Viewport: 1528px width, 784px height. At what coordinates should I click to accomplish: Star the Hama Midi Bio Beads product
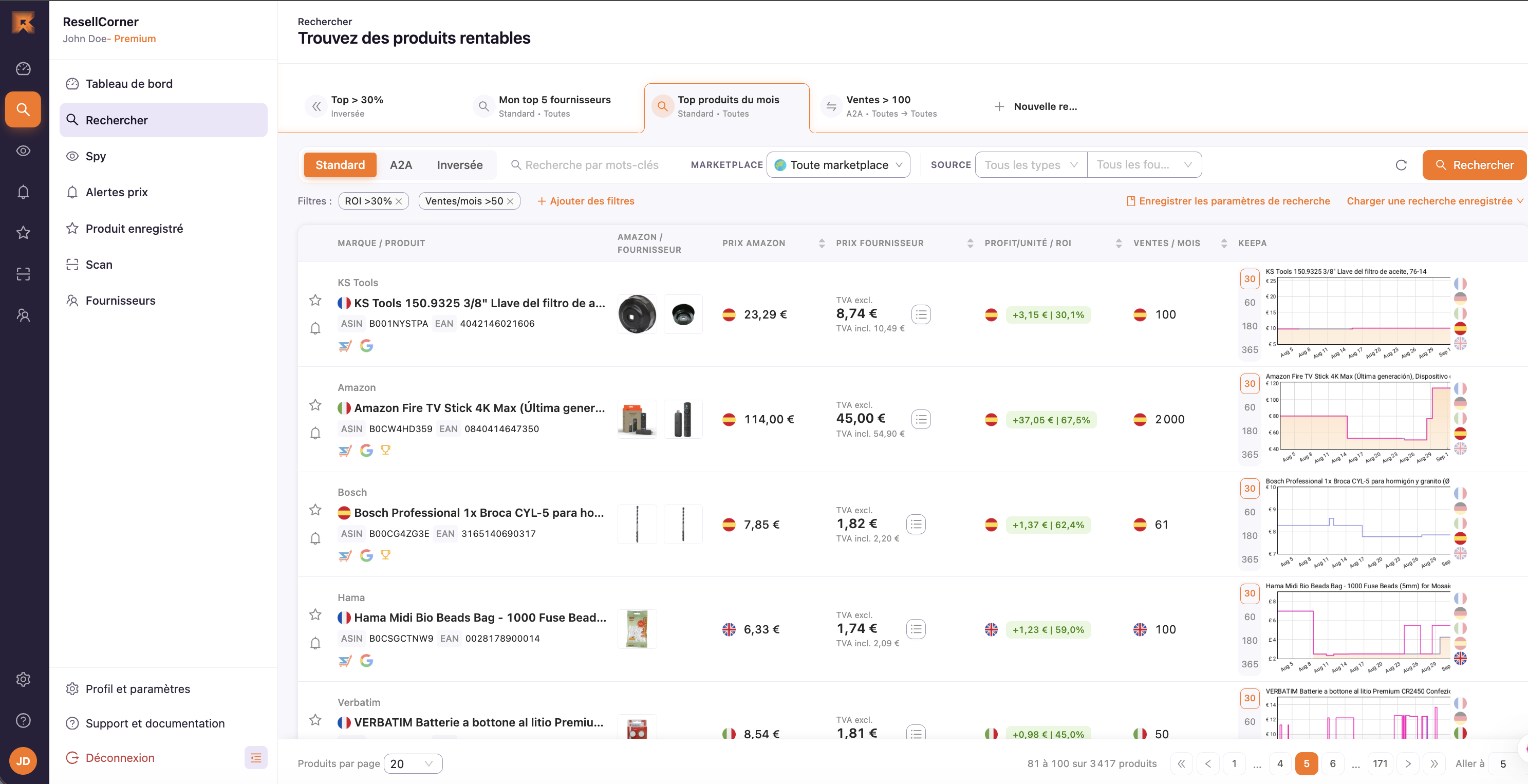click(x=315, y=615)
